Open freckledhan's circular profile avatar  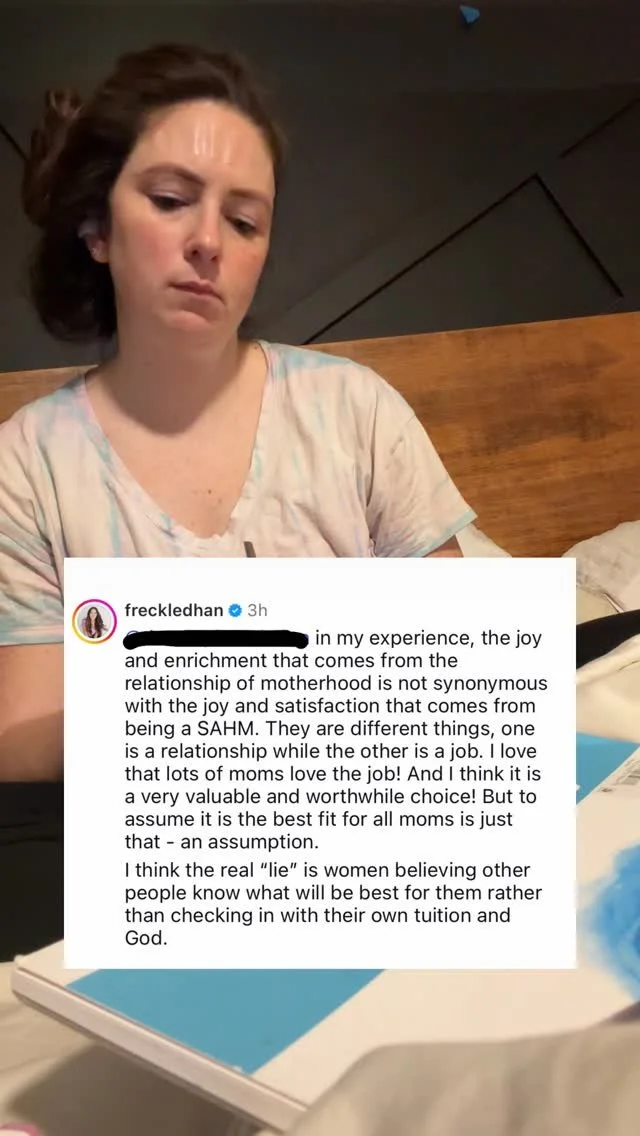94,622
